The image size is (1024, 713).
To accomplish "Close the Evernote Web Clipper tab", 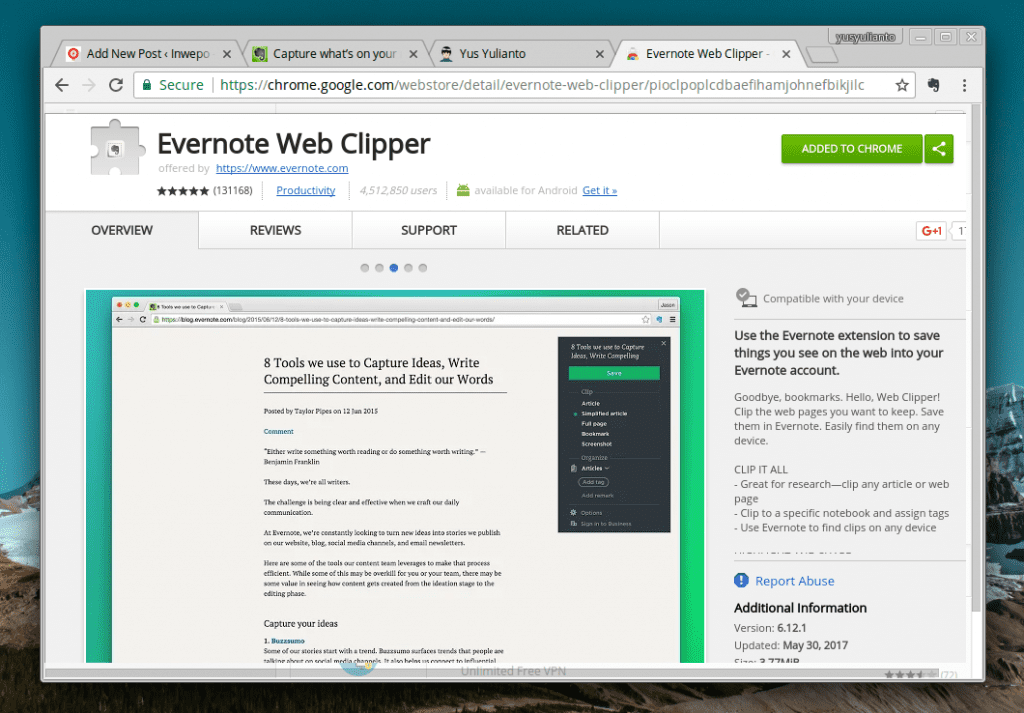I will coord(786,54).
